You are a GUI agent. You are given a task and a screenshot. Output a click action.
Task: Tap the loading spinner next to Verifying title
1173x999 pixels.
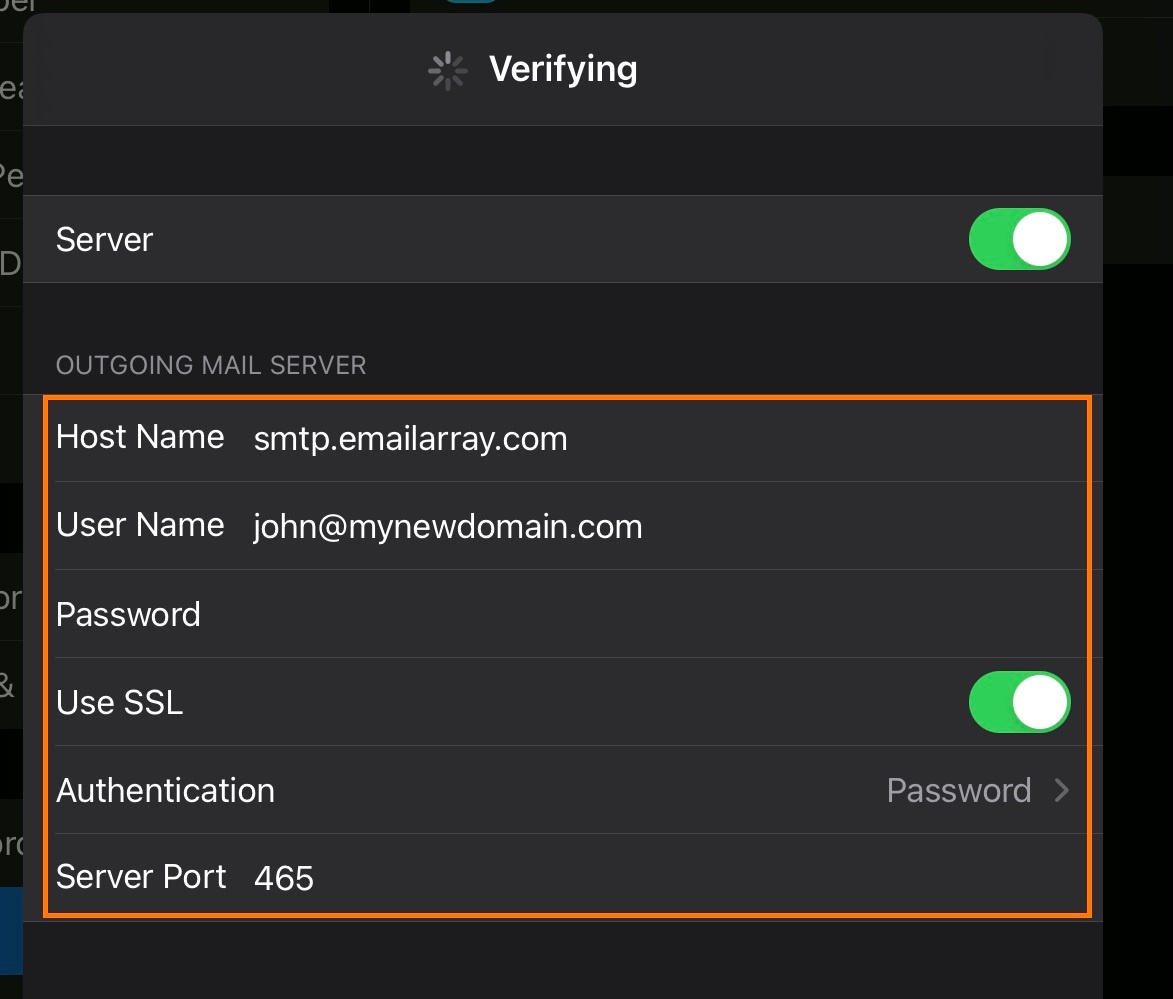click(447, 70)
